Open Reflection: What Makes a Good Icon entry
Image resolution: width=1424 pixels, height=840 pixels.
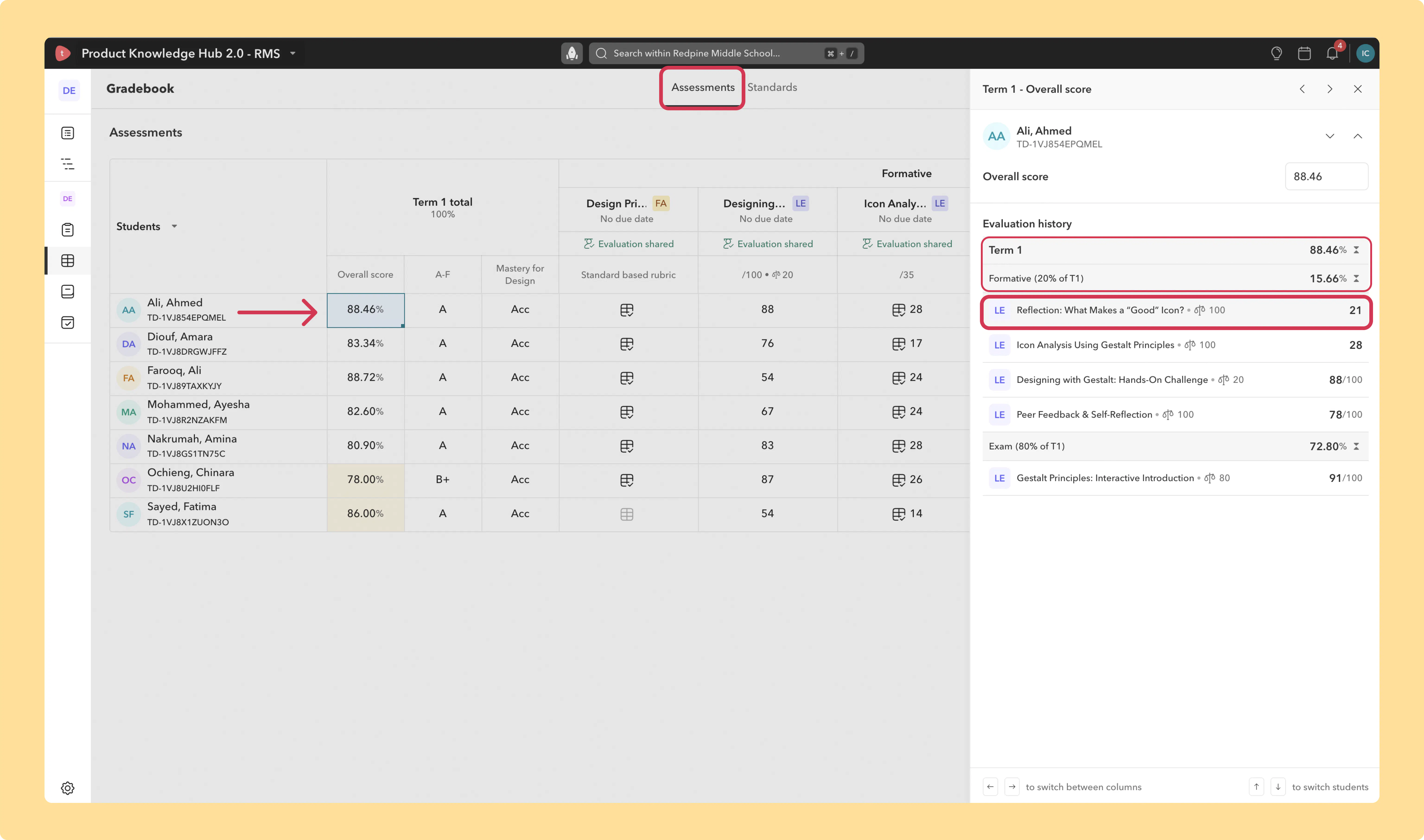(1176, 310)
